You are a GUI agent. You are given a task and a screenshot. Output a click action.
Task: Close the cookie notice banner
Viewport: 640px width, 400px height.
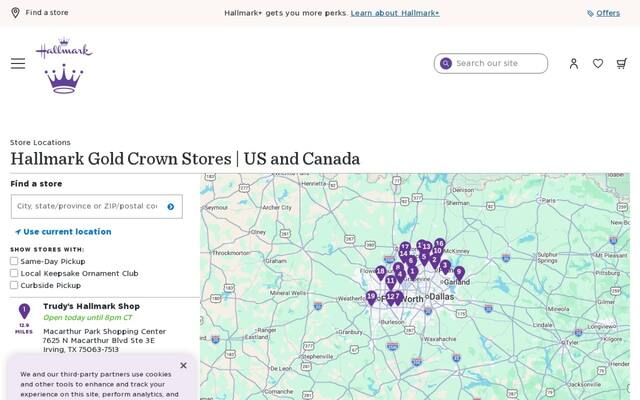pyautogui.click(x=183, y=365)
